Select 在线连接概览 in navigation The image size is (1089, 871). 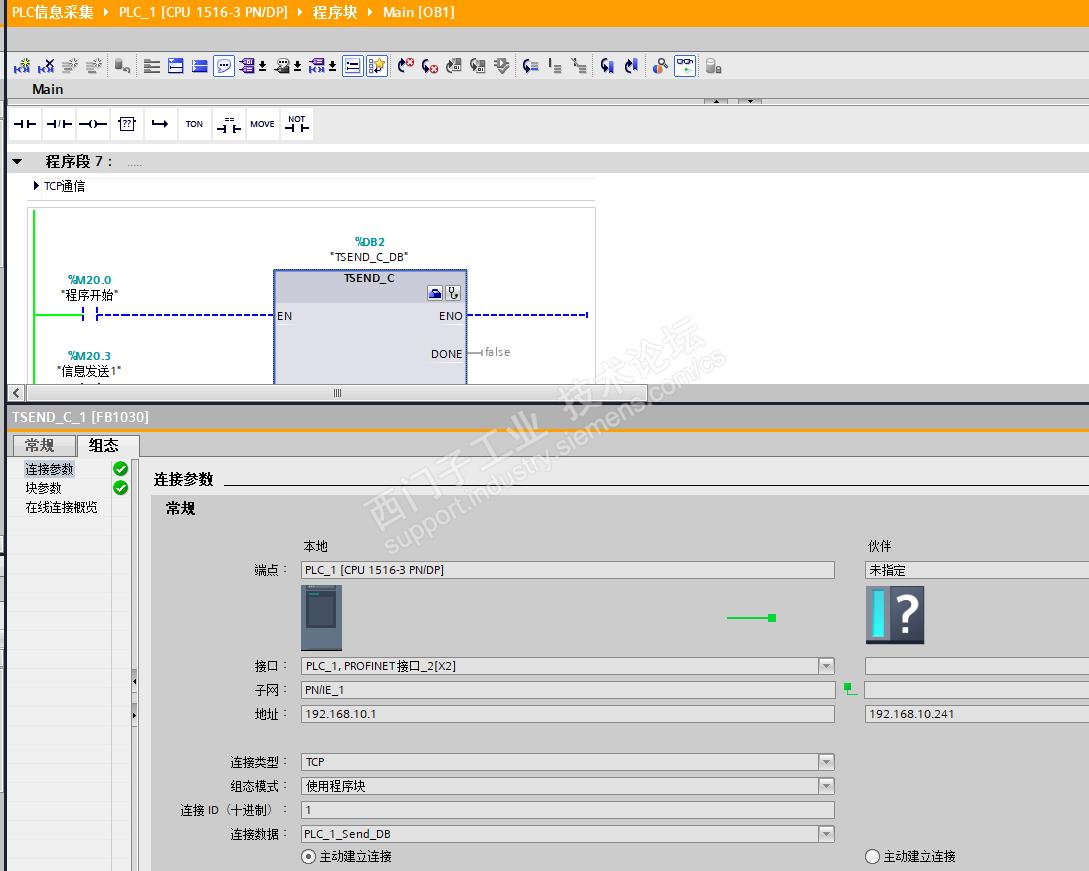(x=62, y=508)
